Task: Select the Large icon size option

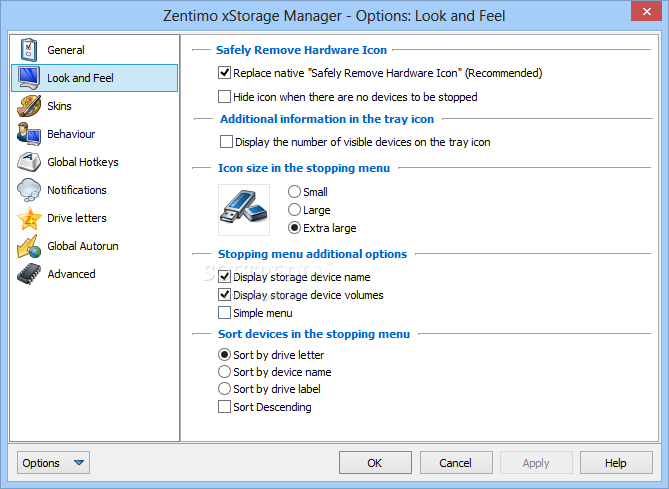Action: [x=294, y=210]
